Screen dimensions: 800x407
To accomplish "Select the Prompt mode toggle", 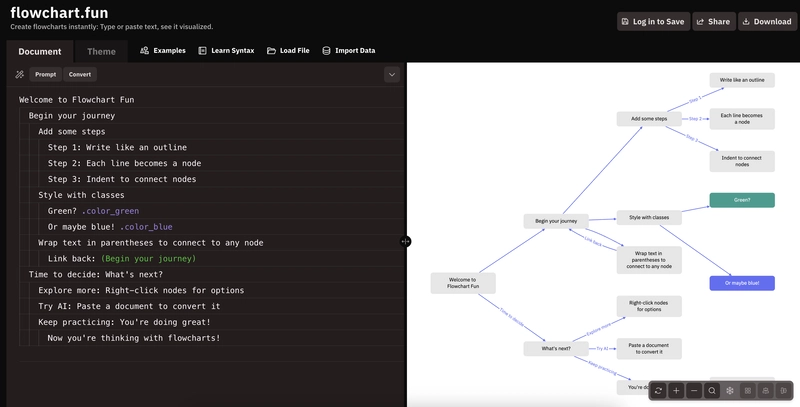I will (45, 74).
